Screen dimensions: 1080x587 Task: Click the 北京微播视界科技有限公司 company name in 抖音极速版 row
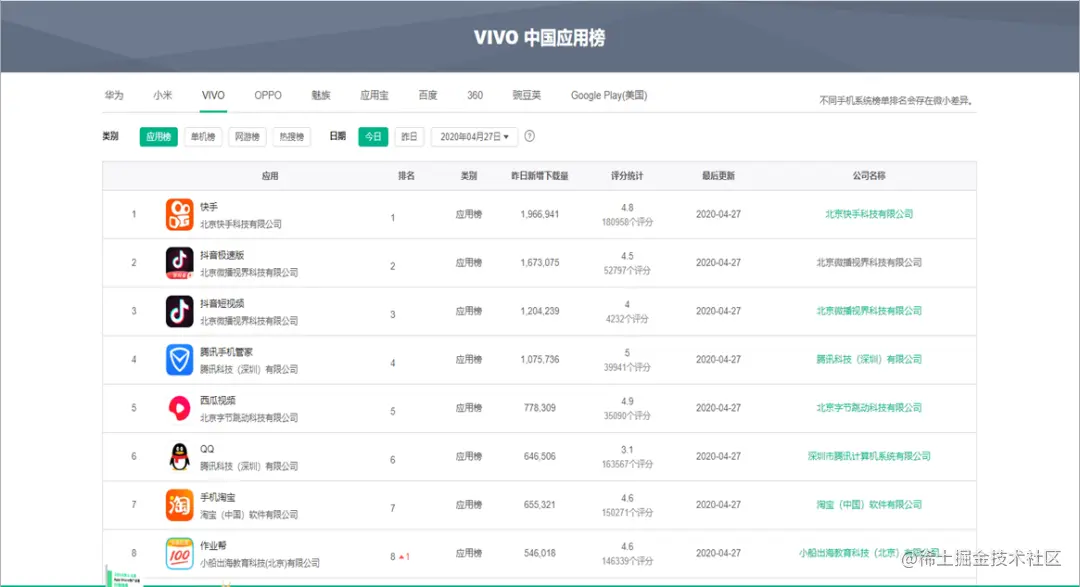pos(869,262)
